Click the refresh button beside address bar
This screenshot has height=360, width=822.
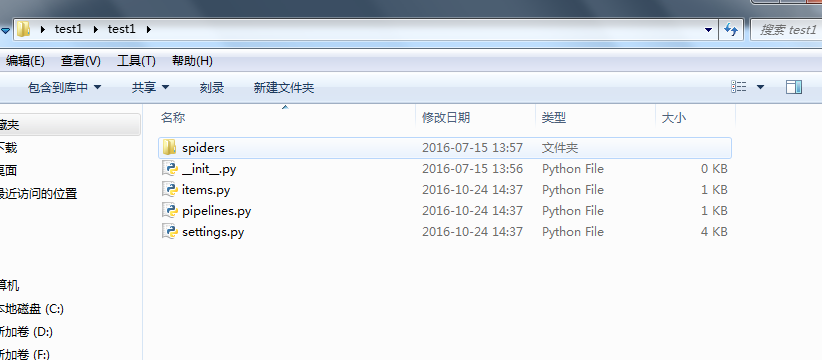pyautogui.click(x=731, y=29)
